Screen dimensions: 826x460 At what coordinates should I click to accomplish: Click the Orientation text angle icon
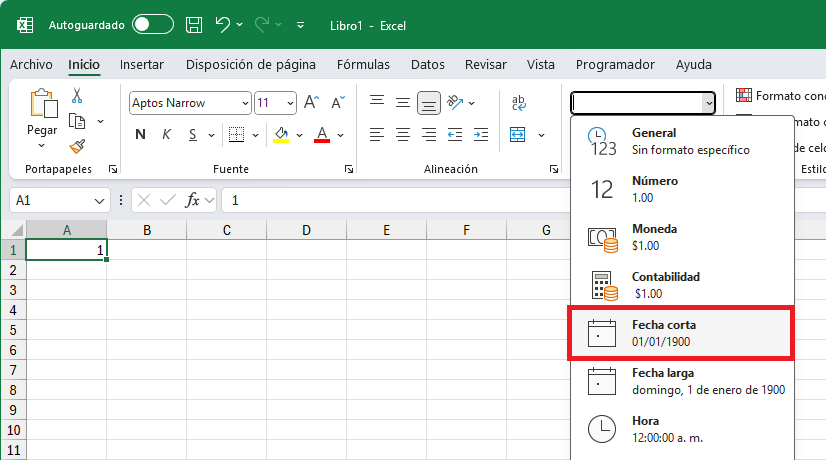click(455, 102)
